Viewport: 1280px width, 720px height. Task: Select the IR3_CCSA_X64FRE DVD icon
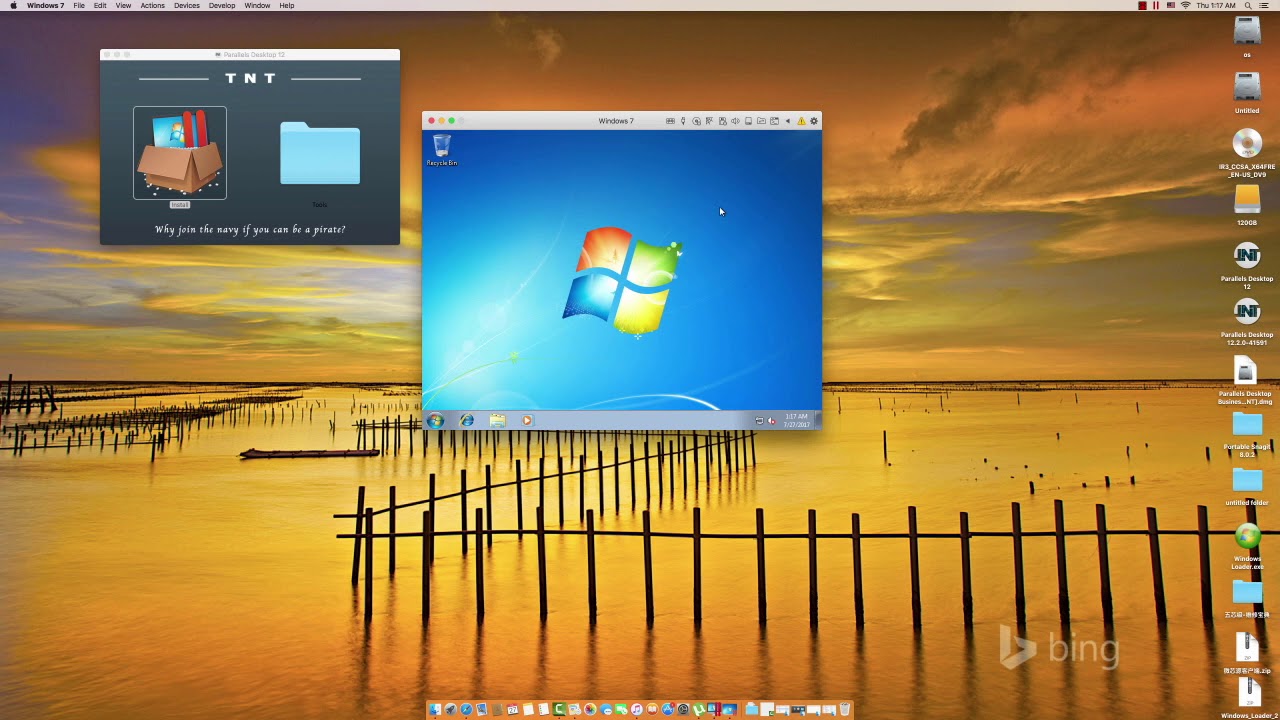[1247, 145]
